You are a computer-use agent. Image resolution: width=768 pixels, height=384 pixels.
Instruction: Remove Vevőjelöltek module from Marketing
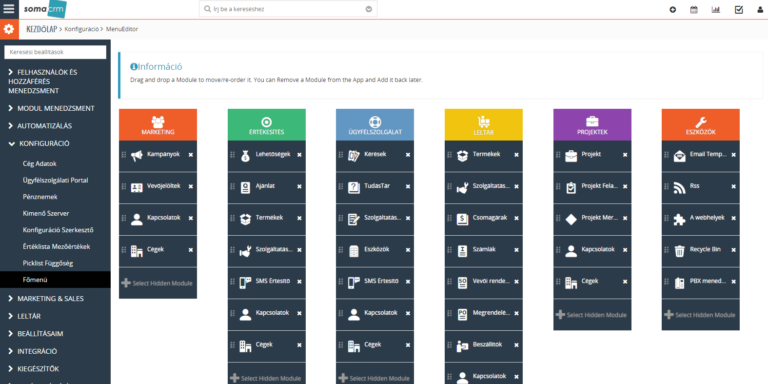pyautogui.click(x=191, y=187)
